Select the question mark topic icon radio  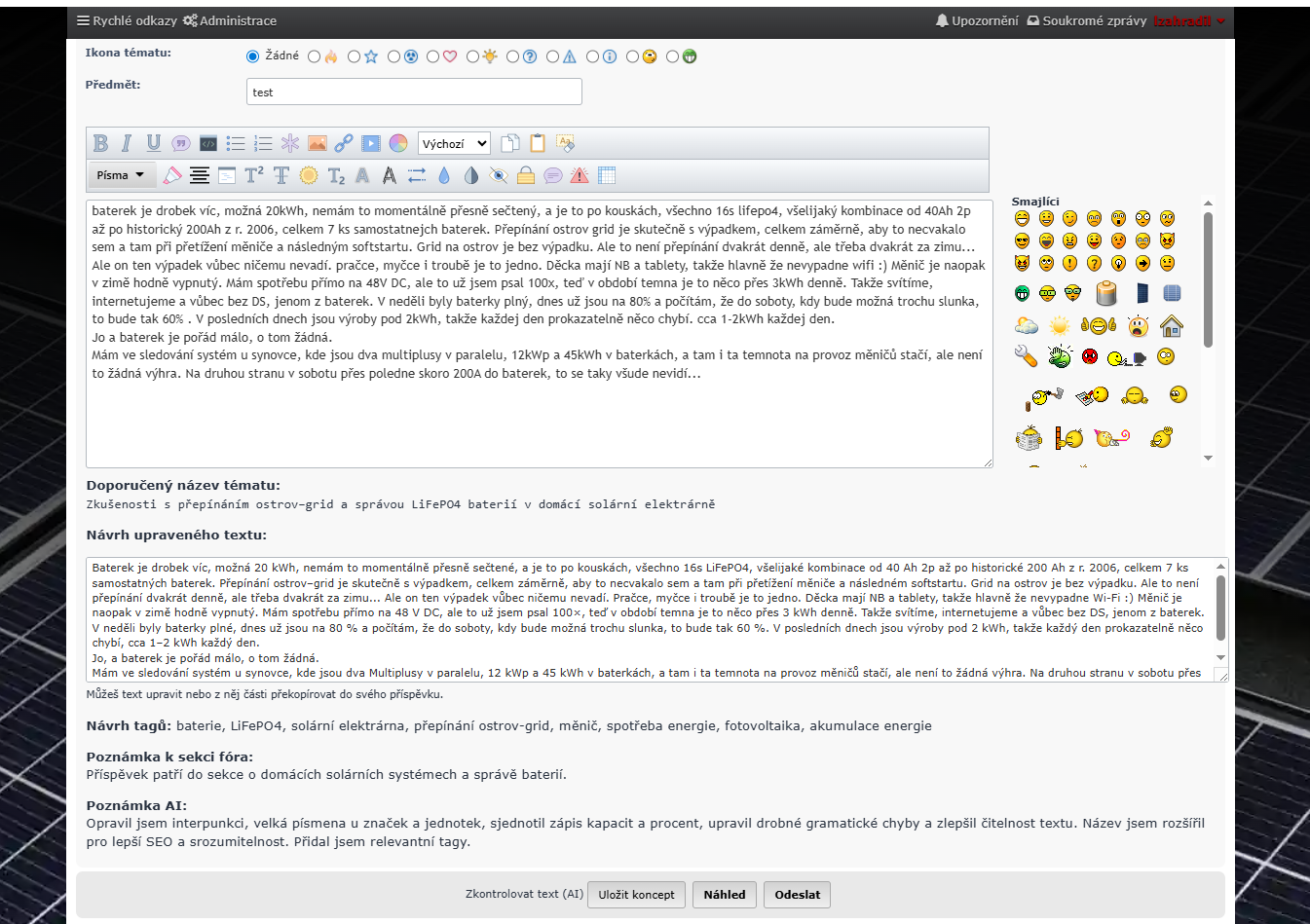coord(512,56)
